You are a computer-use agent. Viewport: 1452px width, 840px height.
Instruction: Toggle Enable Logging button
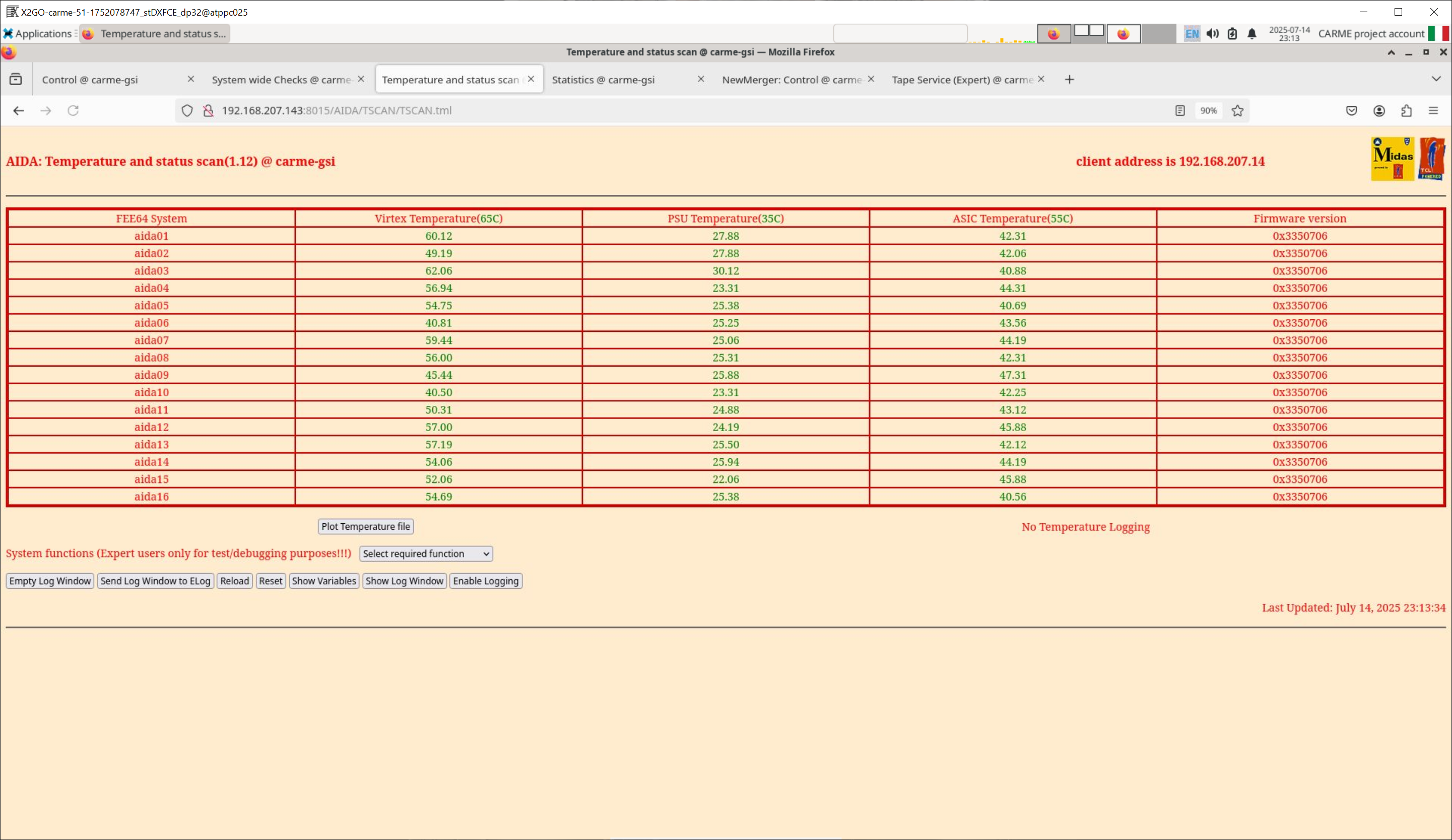click(485, 581)
